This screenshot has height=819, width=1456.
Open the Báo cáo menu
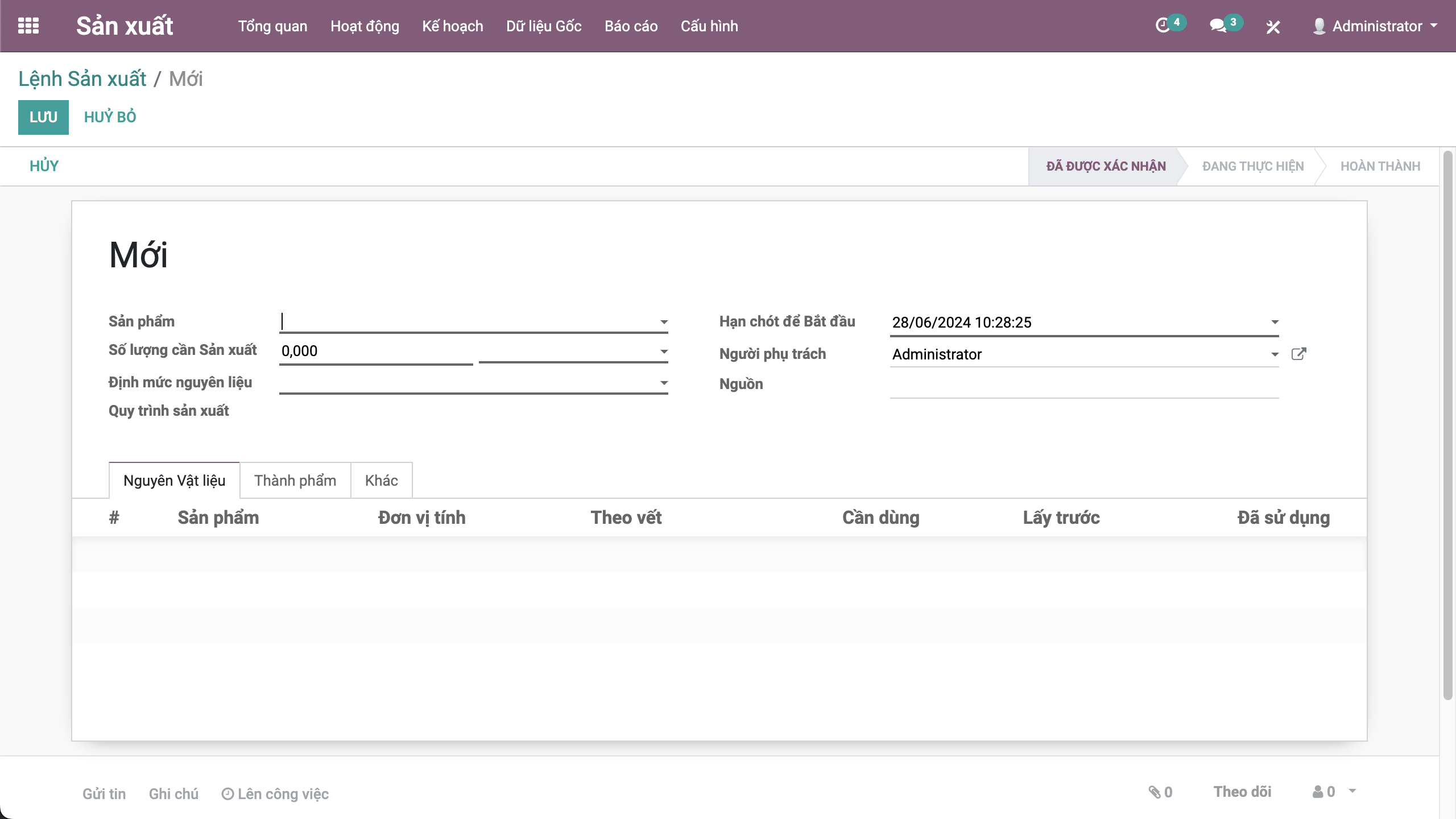631,26
